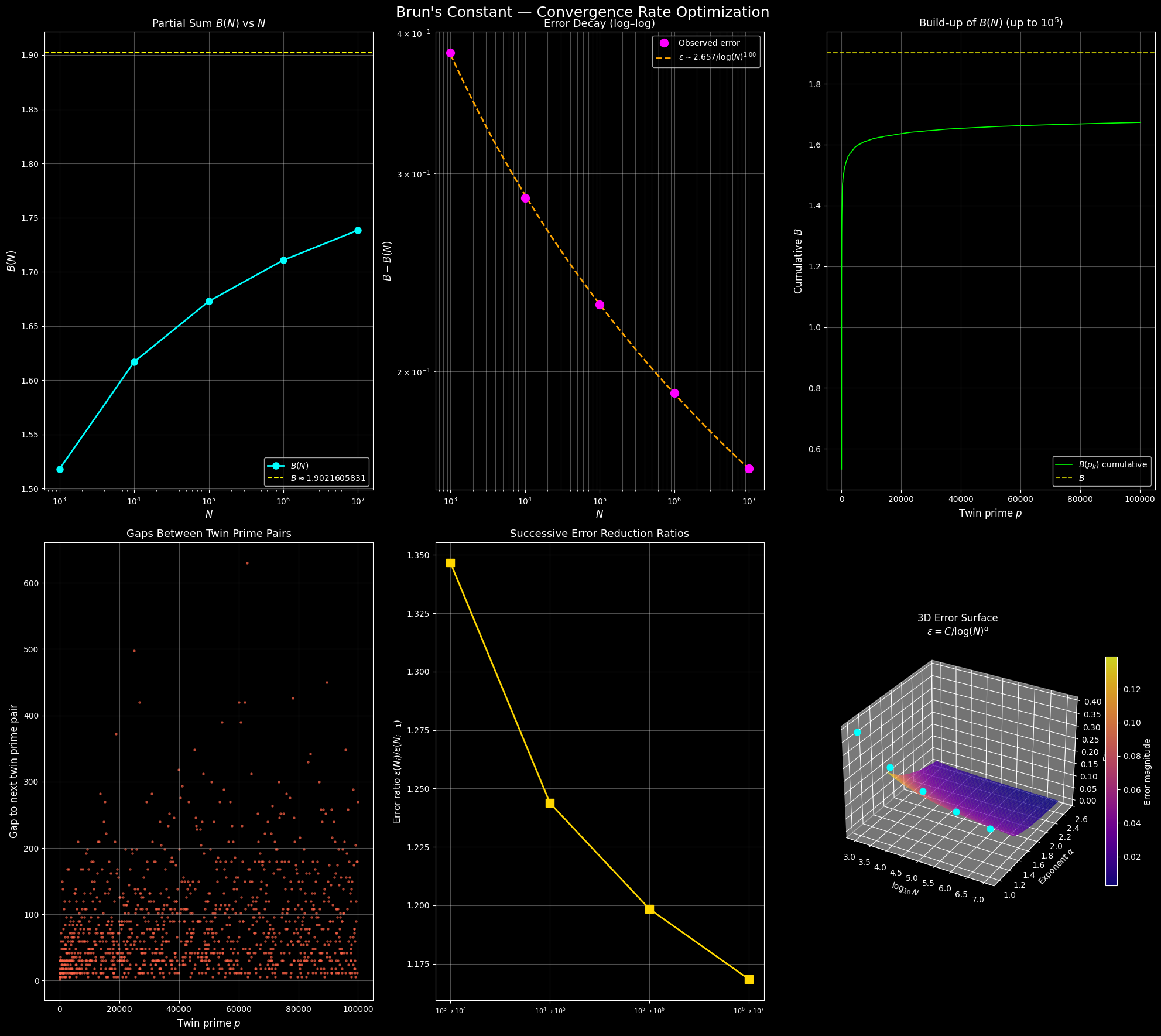Click the 'Partial Sum B(N) vs N' title
Screen dimensions: 1161x1036
coord(208,23)
